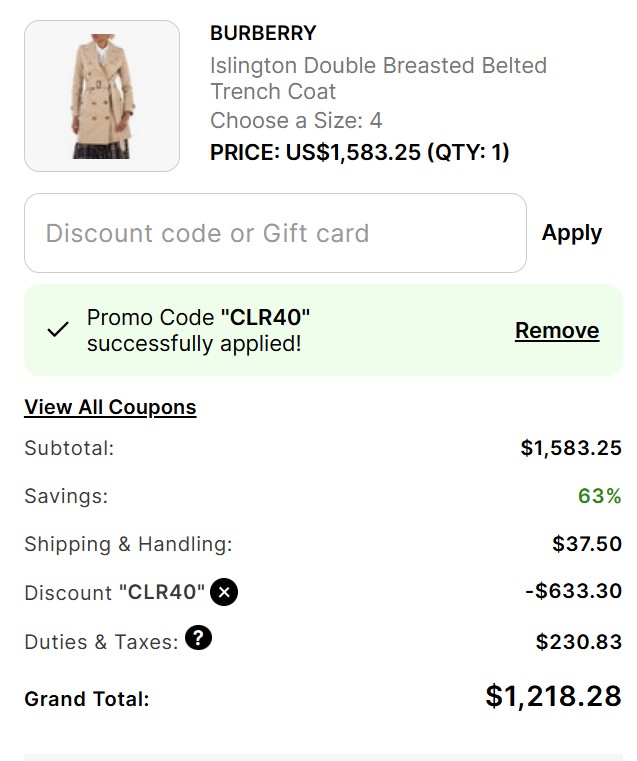Click the BURBERRY brand name
This screenshot has width=637, height=761.
(x=263, y=33)
